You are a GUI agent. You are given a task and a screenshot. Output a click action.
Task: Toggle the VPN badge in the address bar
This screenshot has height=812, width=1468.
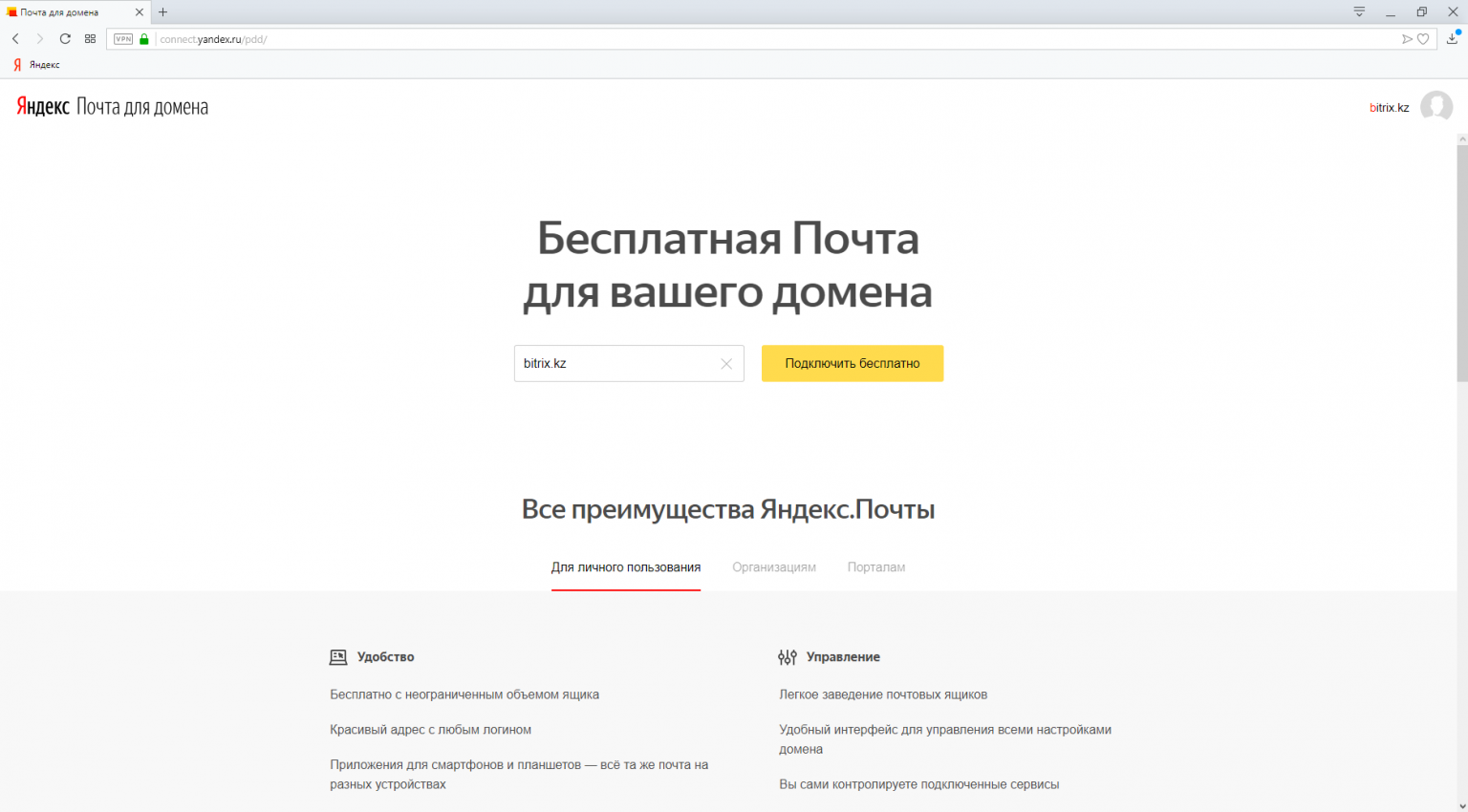123,39
